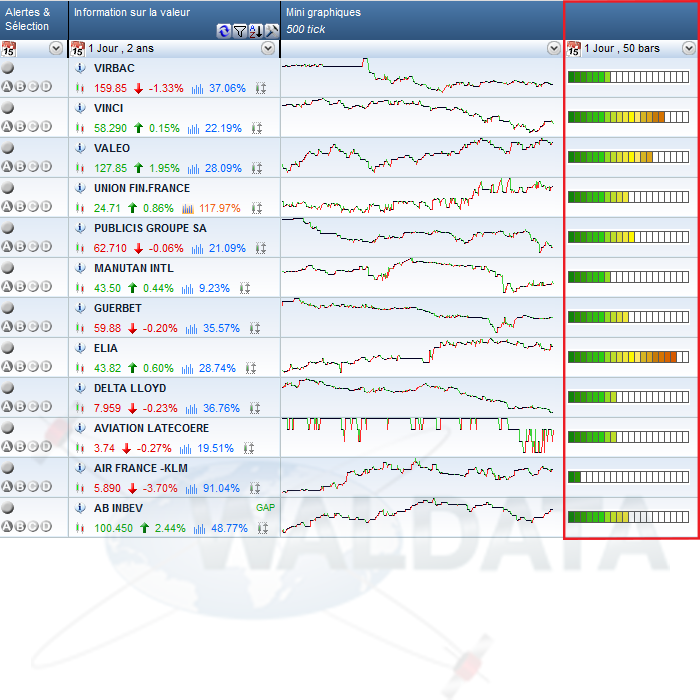The height and width of the screenshot is (700, 700).
Task: Open info icon for DELTA LLOYD
Action: (x=80, y=388)
